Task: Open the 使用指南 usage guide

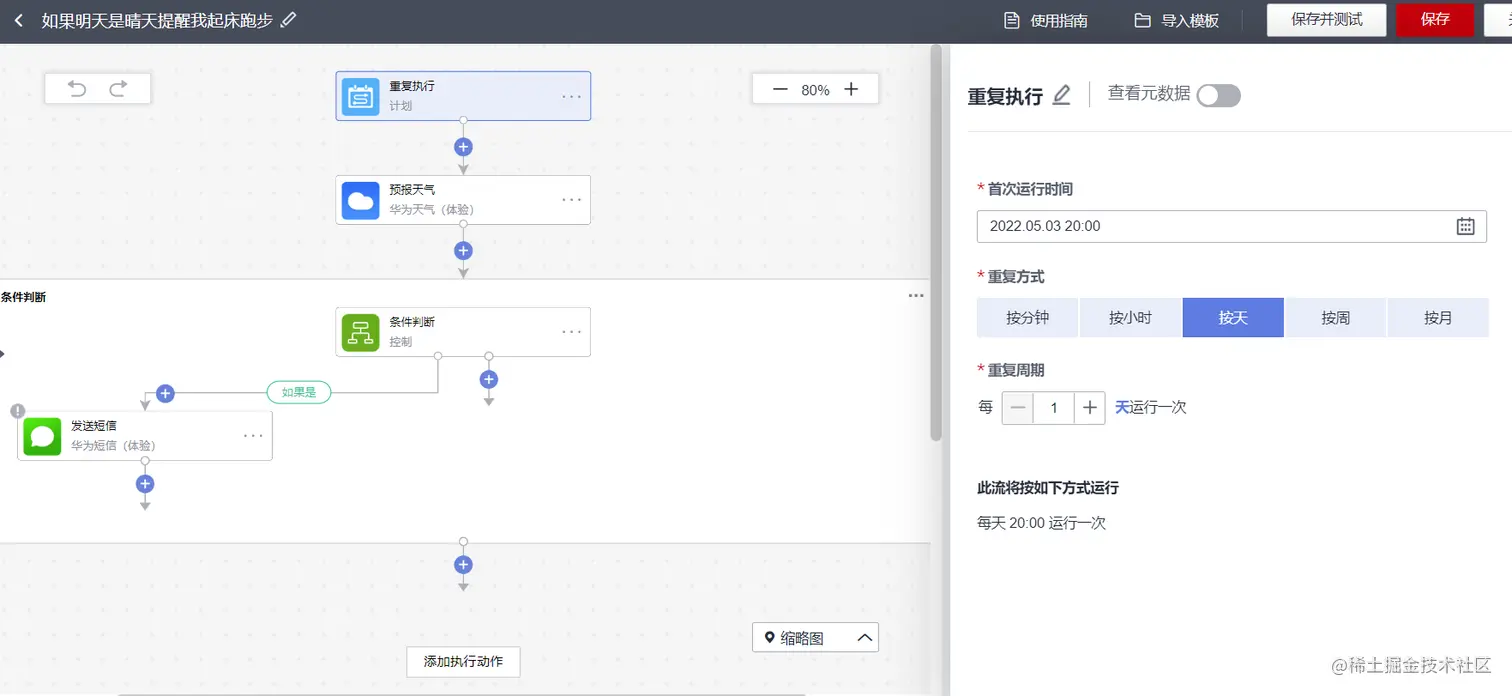Action: pyautogui.click(x=1046, y=21)
